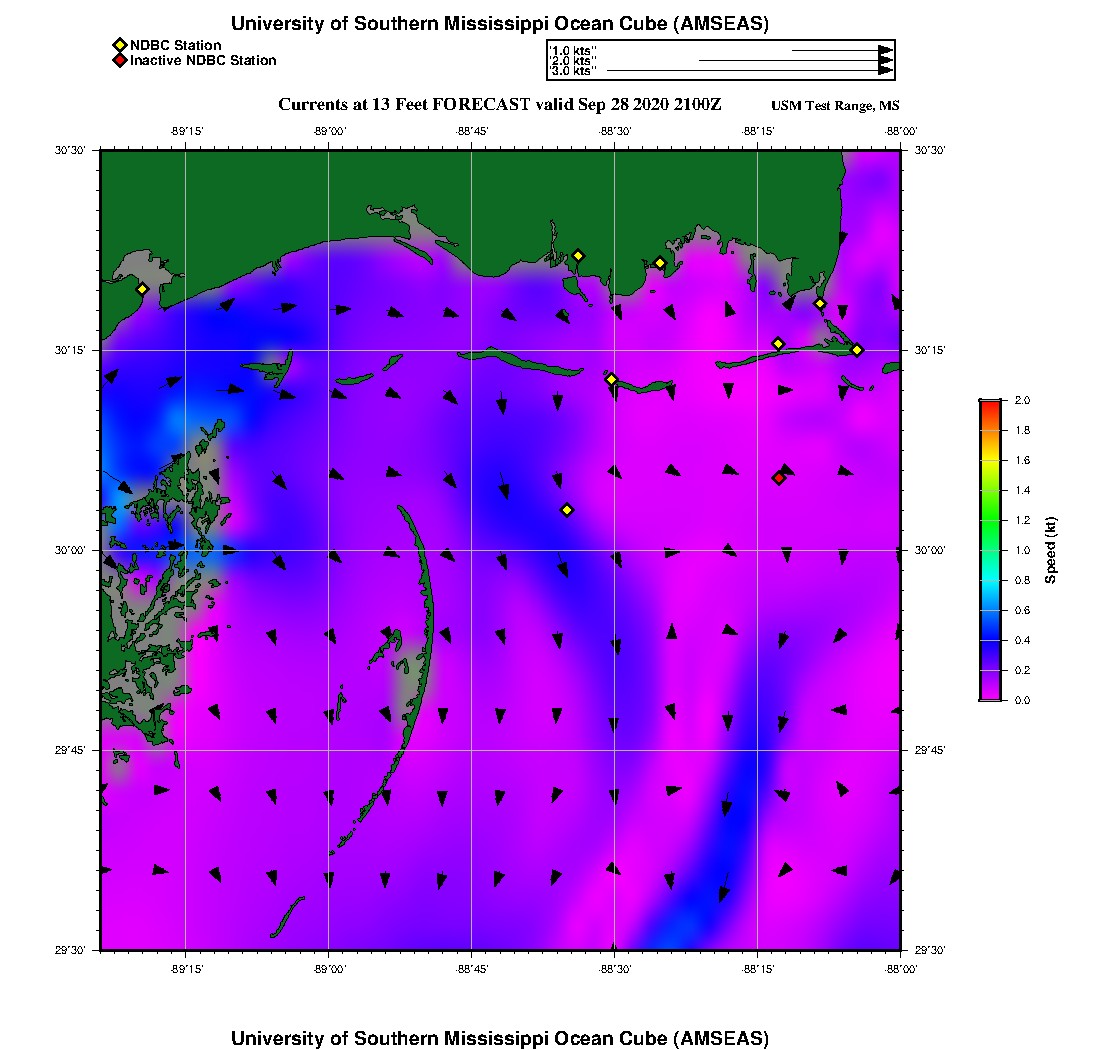The image size is (1100, 1050).
Task: Click the yellow station marker directly north of the red marker
Action: (778, 344)
